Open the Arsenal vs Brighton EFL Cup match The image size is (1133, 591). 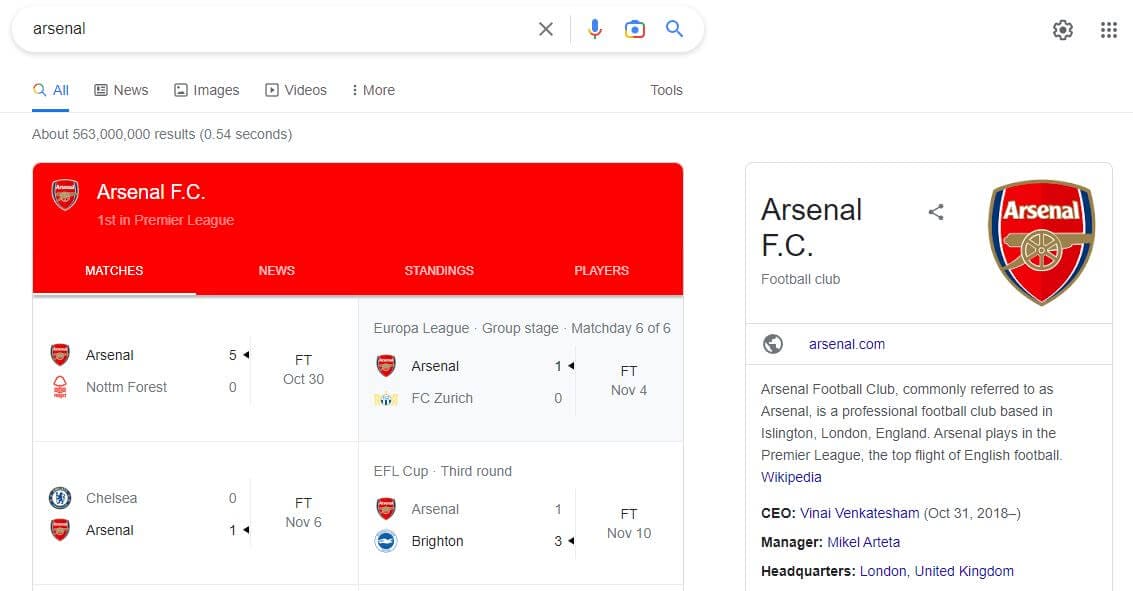click(520, 514)
